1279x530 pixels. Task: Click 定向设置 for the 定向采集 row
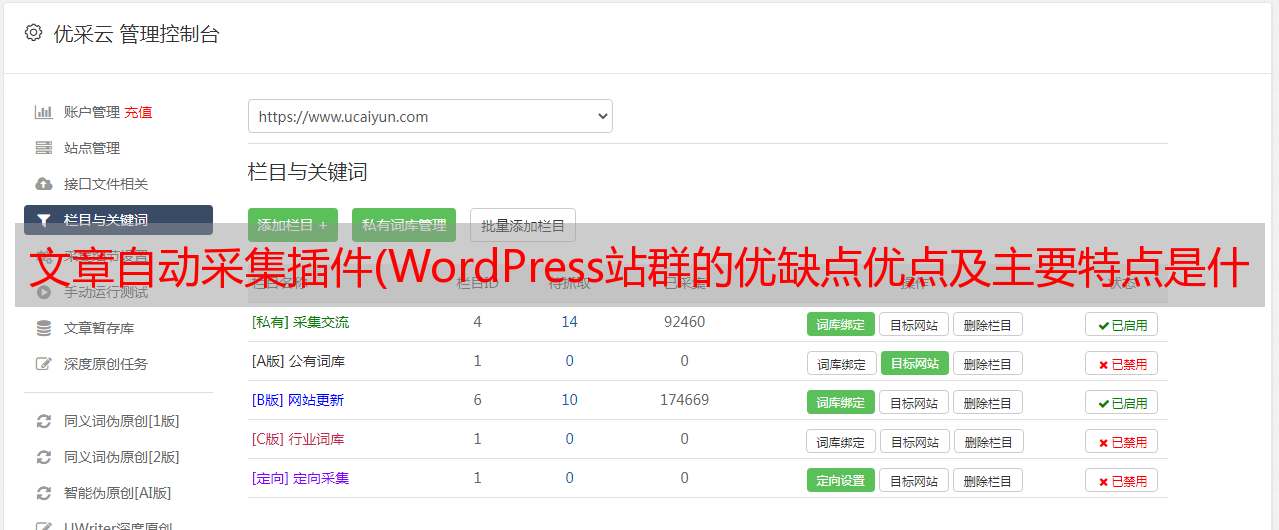[x=840, y=480]
